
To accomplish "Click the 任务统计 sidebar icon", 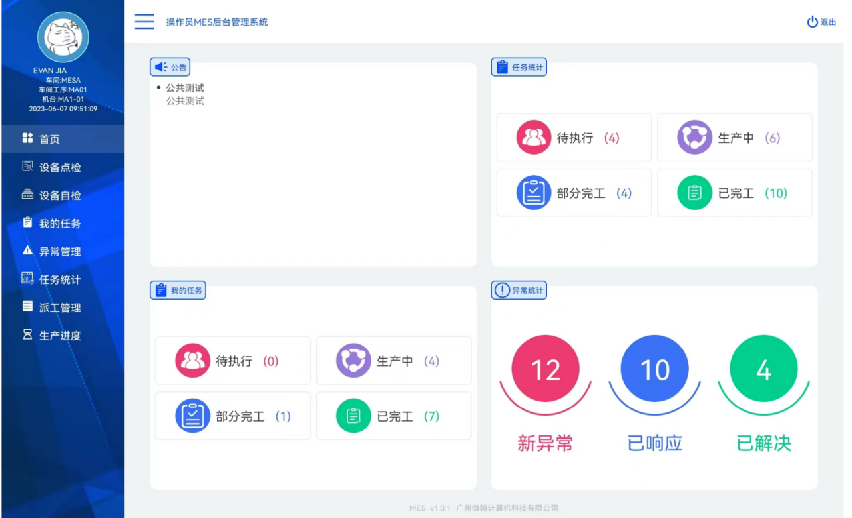I will coord(28,278).
